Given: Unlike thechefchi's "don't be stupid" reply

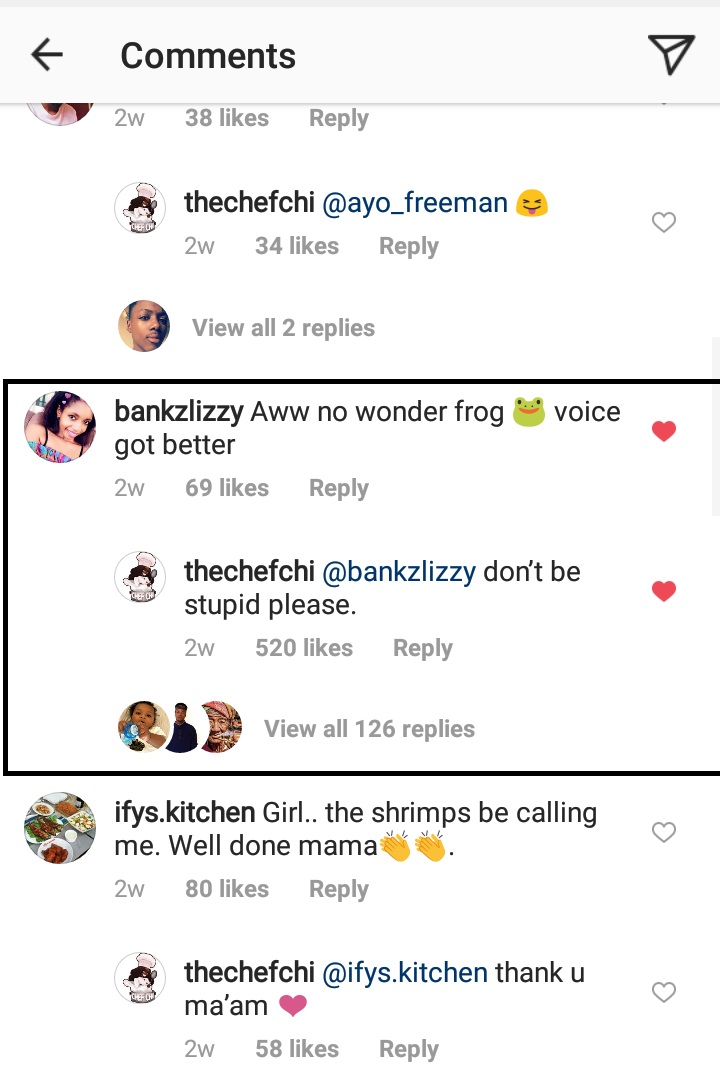Looking at the screenshot, I should [664, 591].
